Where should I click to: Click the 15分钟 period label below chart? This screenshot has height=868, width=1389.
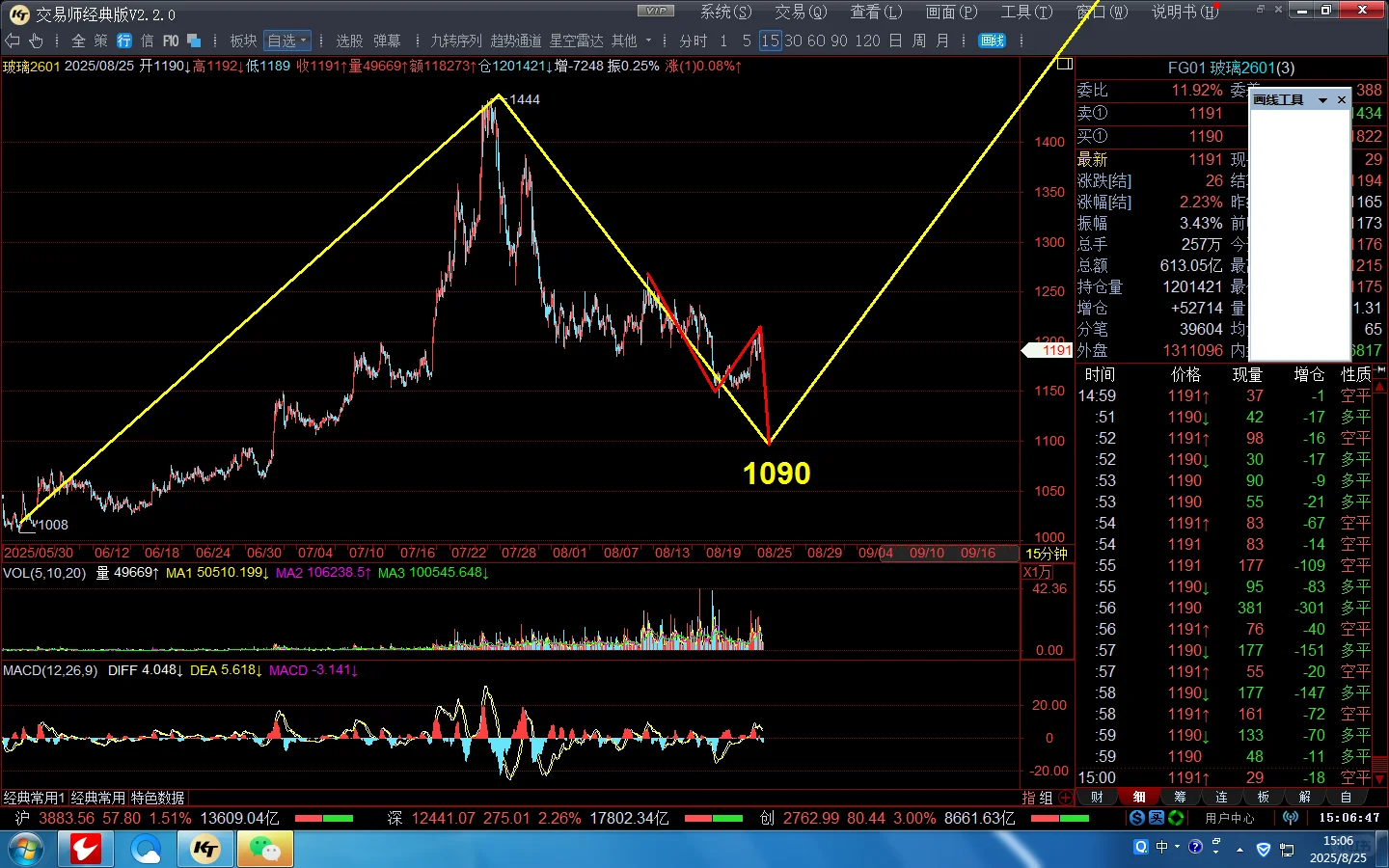tap(1047, 554)
